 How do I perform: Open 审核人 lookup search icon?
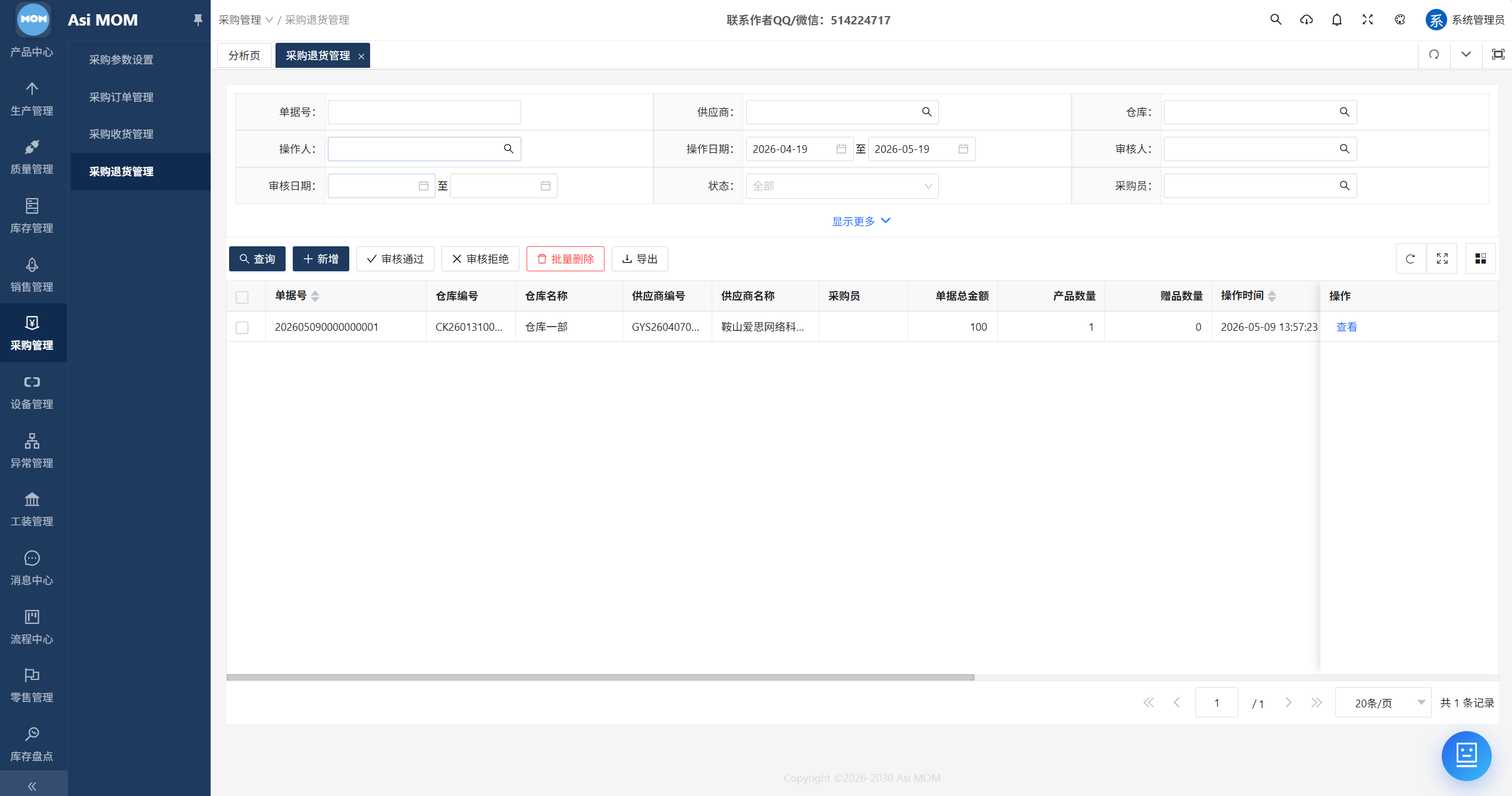[1344, 149]
